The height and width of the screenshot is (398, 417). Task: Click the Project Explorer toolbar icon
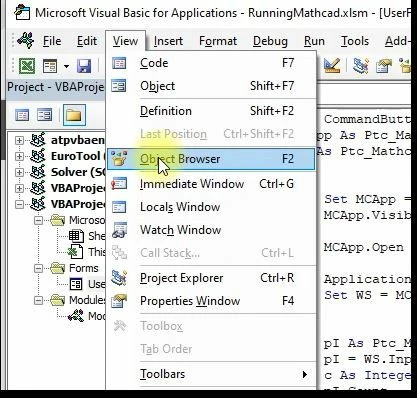(361, 66)
